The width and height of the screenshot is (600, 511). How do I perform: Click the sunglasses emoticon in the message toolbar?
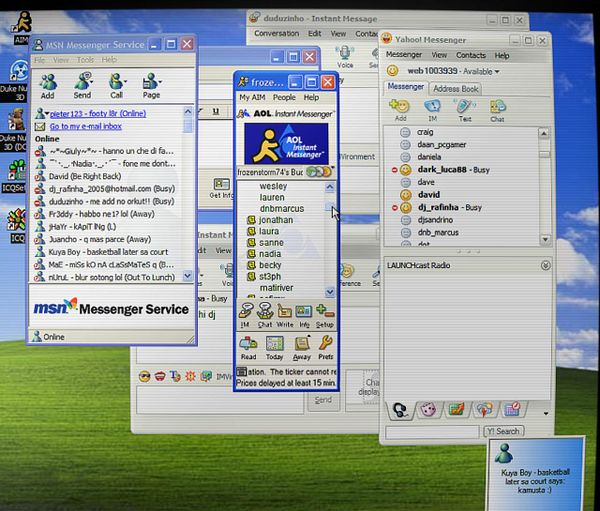click(145, 377)
